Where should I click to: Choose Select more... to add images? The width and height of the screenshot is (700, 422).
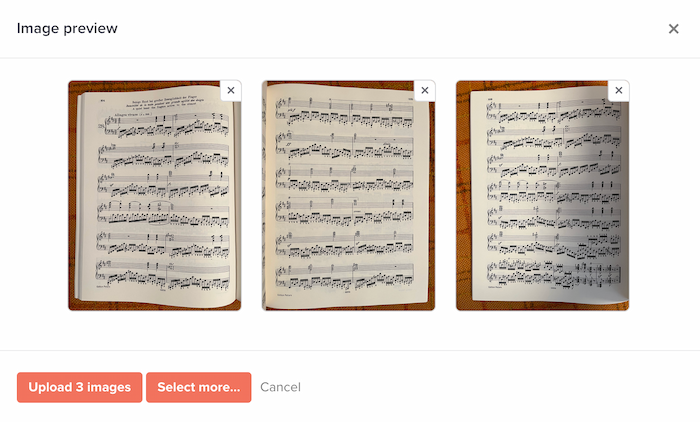(x=199, y=387)
